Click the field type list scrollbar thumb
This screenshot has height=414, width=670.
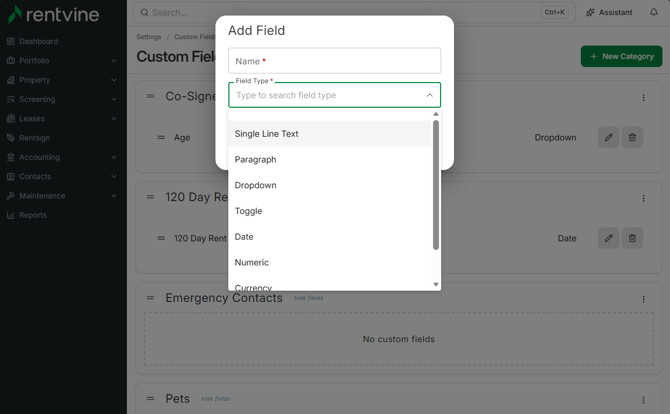click(436, 185)
